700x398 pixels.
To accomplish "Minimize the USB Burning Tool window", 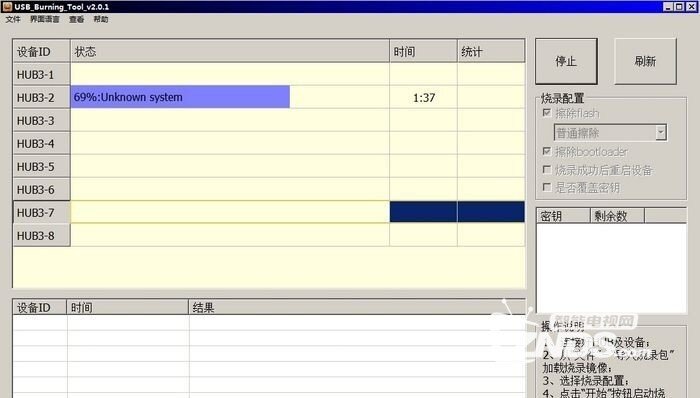I will coord(668,6).
